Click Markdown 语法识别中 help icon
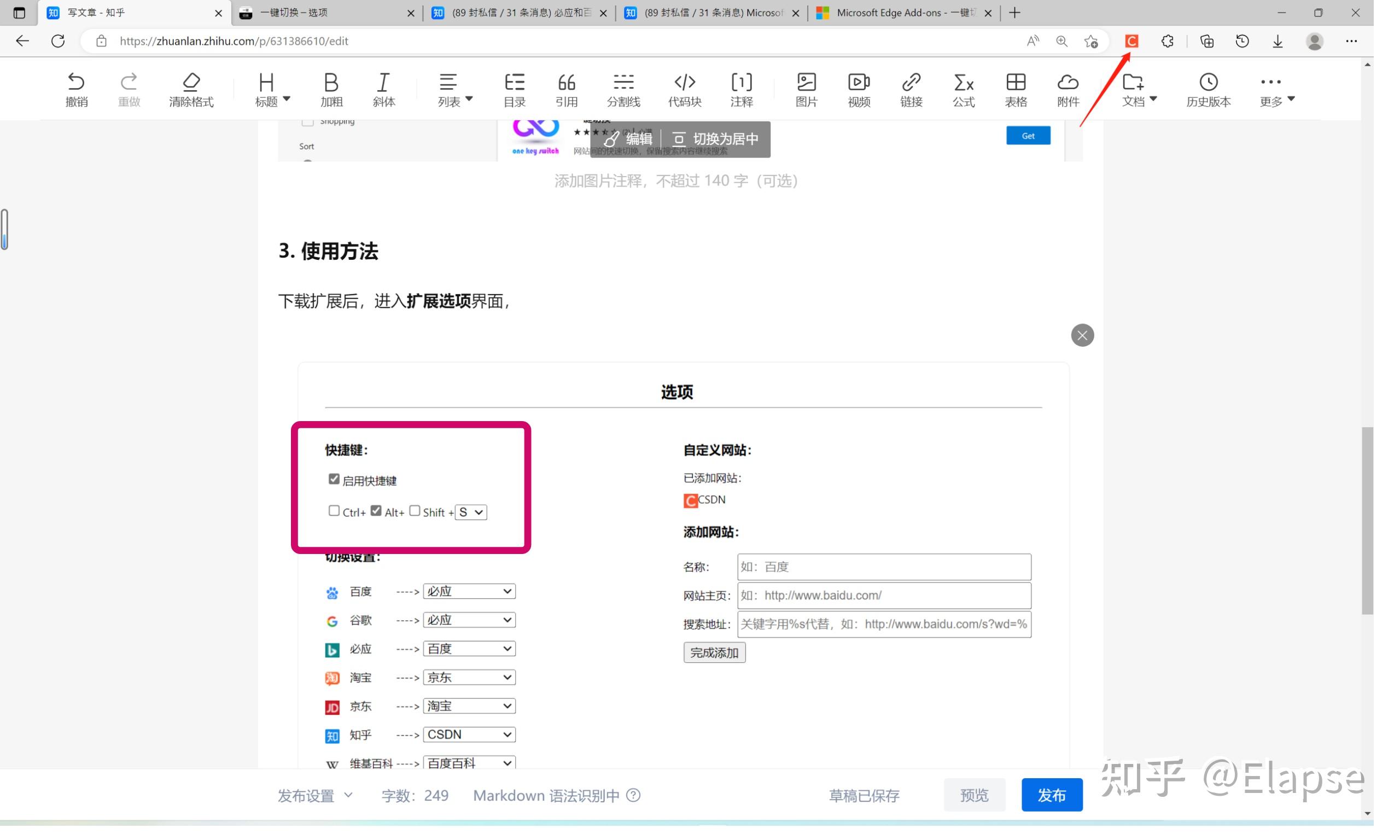The width and height of the screenshot is (1400, 840). point(634,795)
